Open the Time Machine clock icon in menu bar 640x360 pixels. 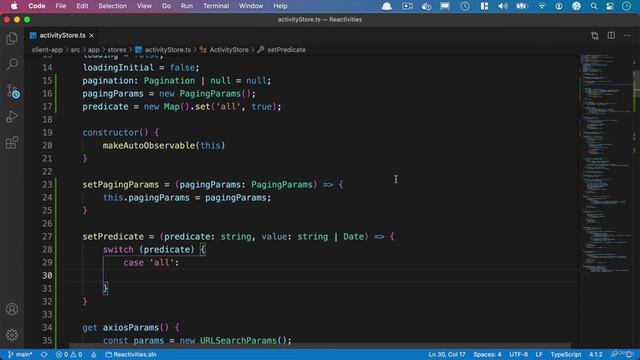coord(464,6)
